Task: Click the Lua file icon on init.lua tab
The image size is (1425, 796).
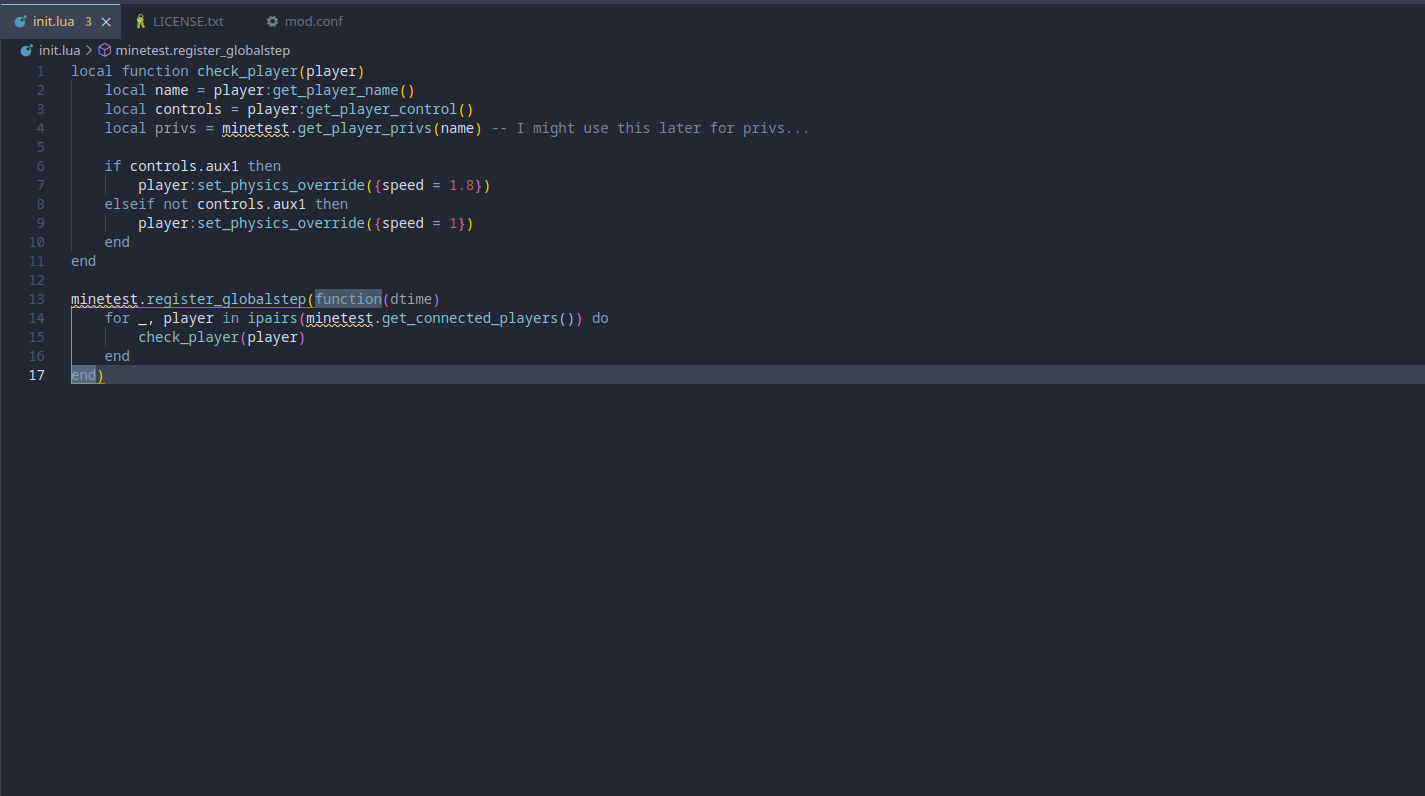Action: point(20,21)
